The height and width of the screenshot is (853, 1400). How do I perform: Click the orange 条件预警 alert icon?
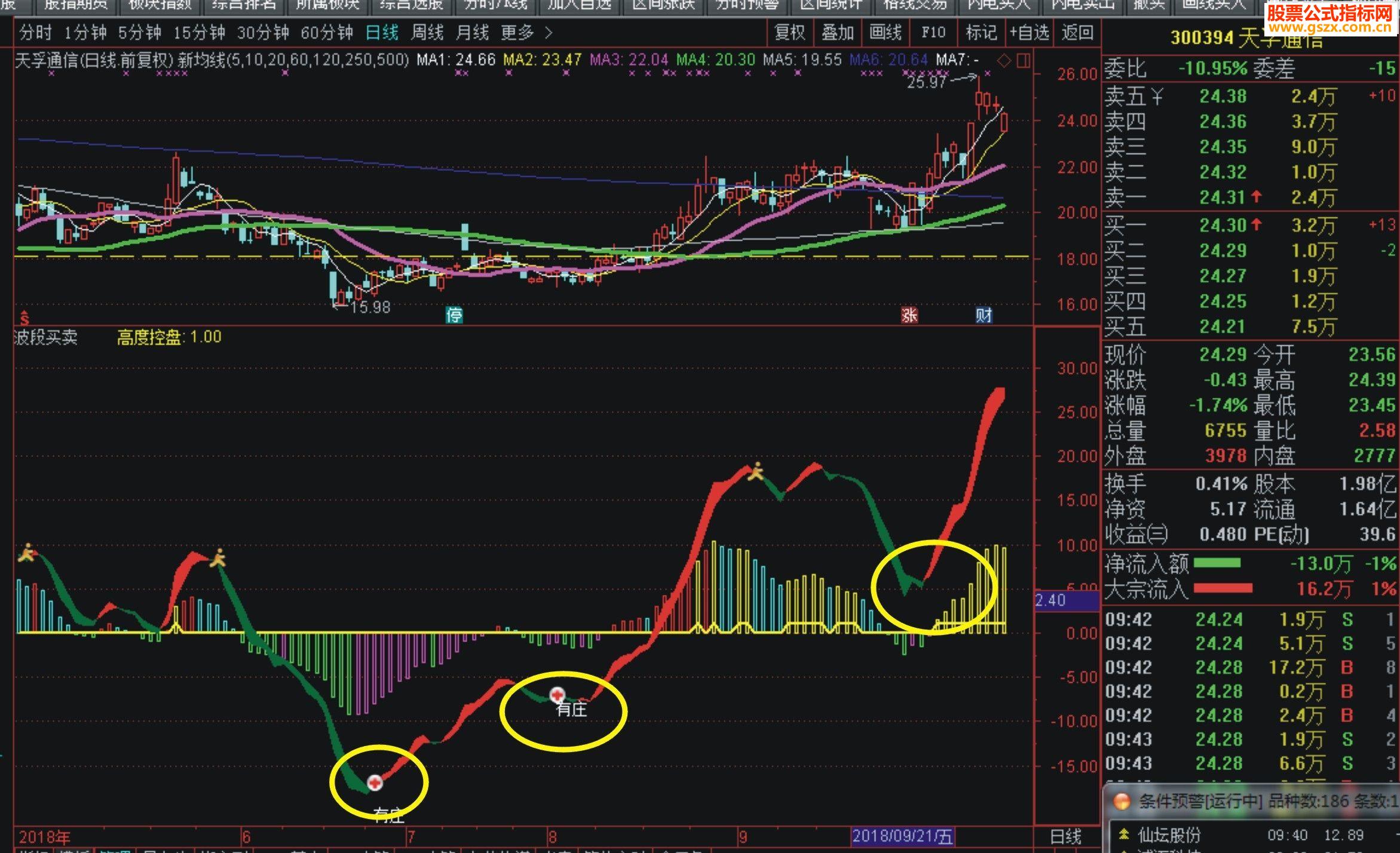[x=1122, y=801]
